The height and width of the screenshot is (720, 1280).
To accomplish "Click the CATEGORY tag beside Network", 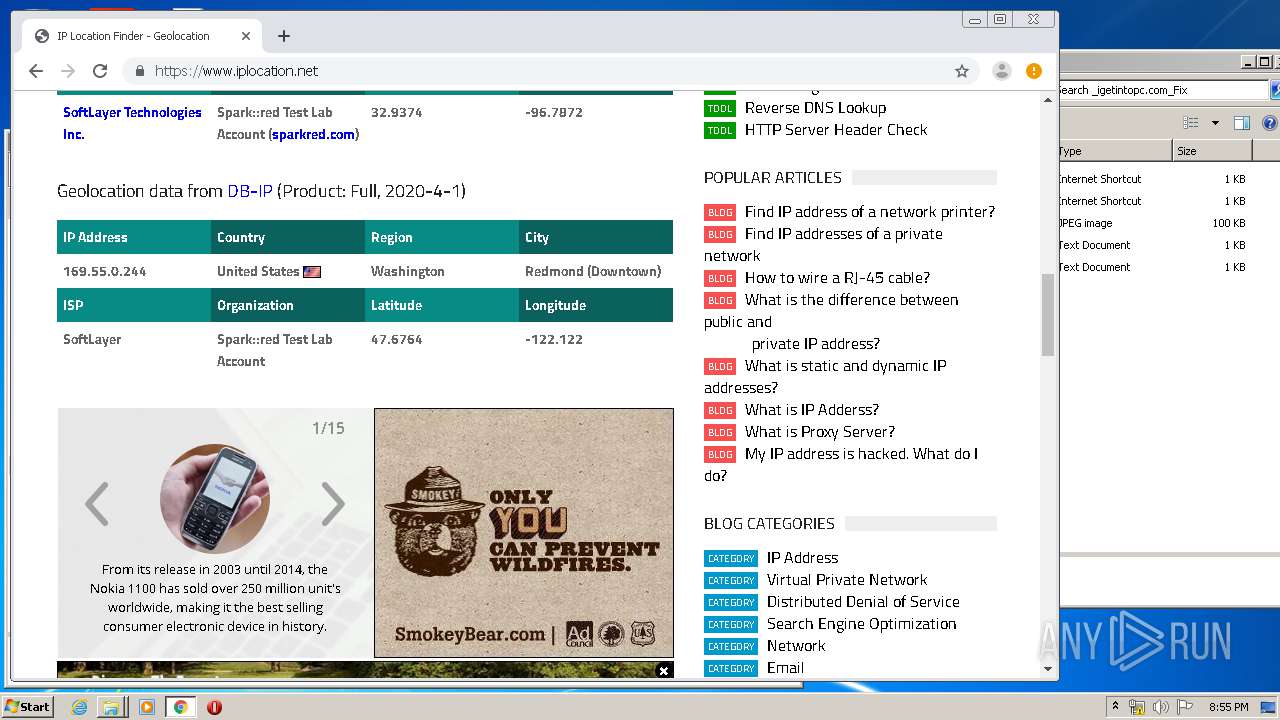I will [x=731, y=646].
